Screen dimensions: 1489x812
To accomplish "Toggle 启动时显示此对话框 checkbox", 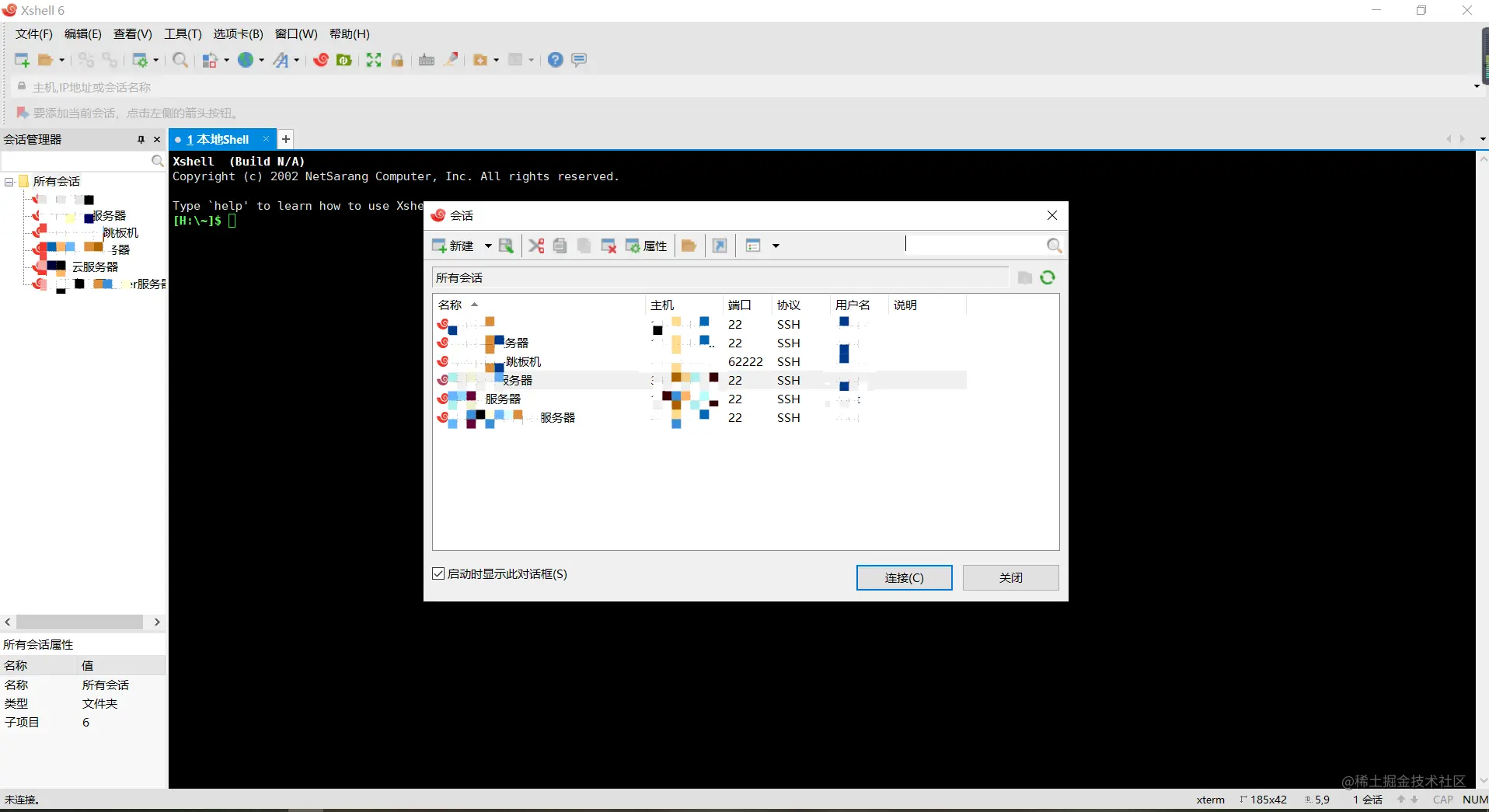I will point(438,573).
